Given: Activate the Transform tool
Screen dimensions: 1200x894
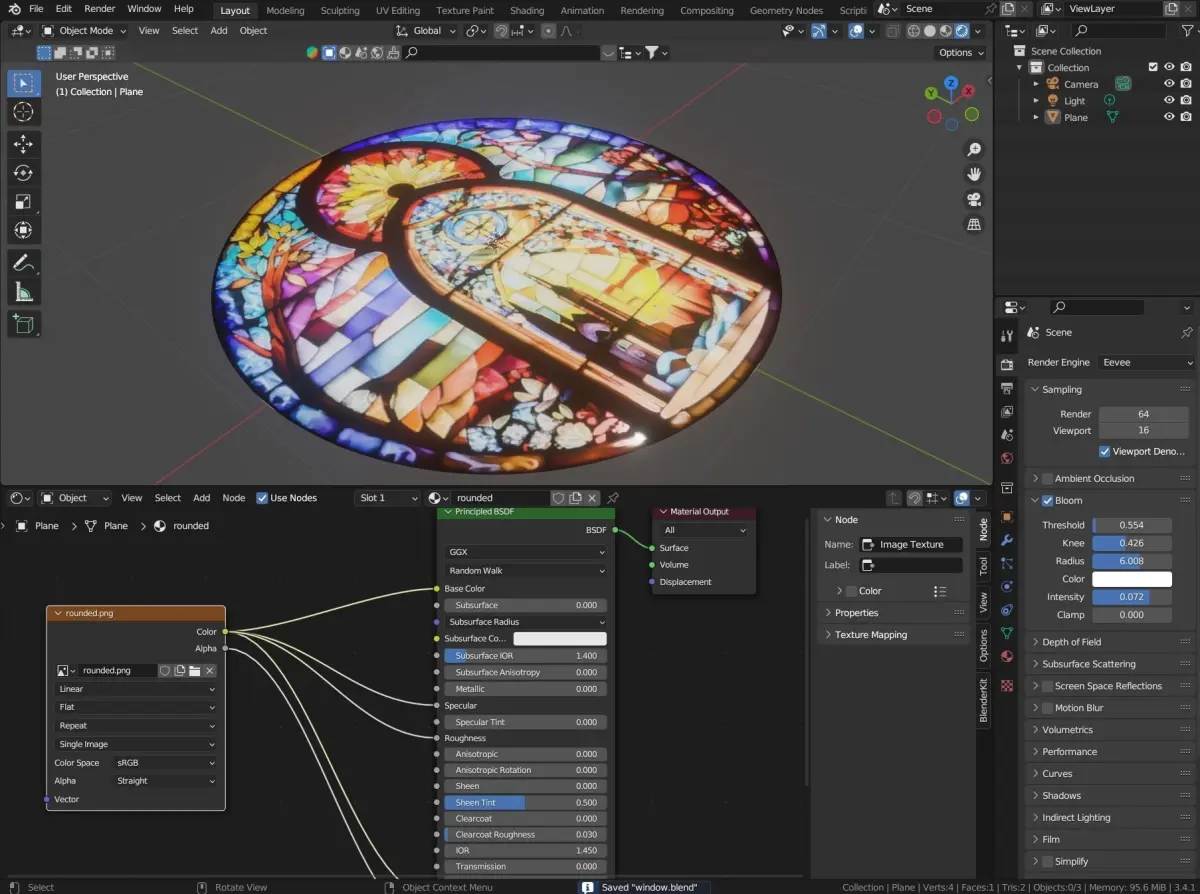Looking at the screenshot, I should [x=24, y=230].
